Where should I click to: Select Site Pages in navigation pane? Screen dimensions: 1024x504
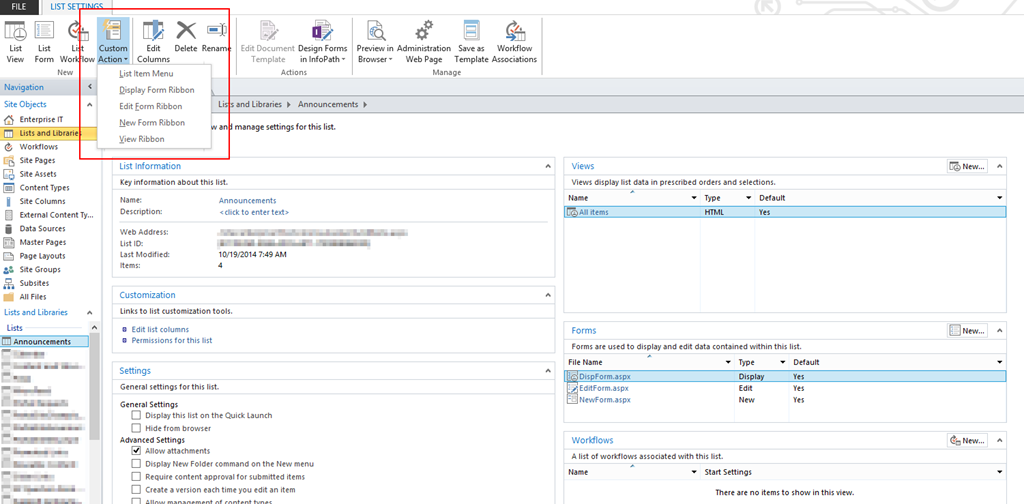click(37, 160)
